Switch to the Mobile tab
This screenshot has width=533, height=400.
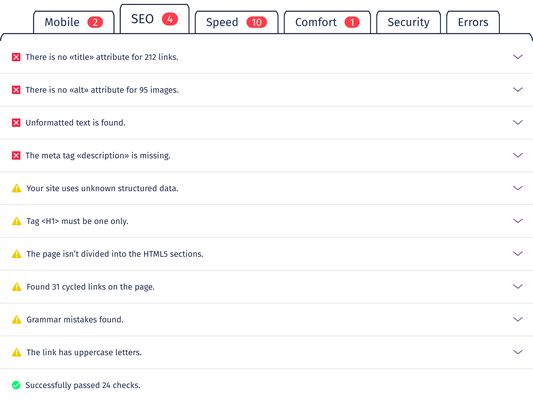[x=74, y=22]
